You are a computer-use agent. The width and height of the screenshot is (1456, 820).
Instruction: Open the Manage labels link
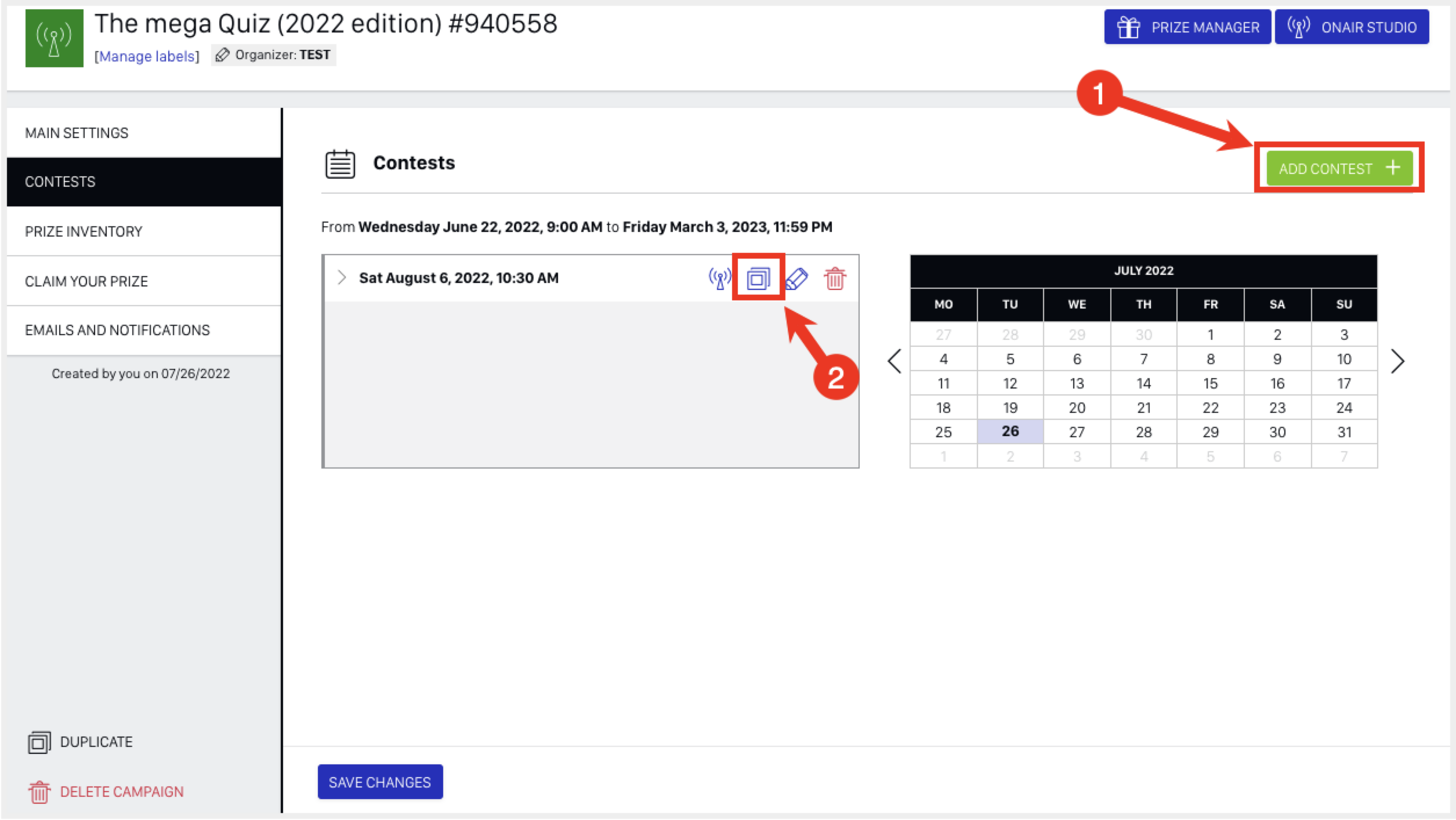[147, 56]
